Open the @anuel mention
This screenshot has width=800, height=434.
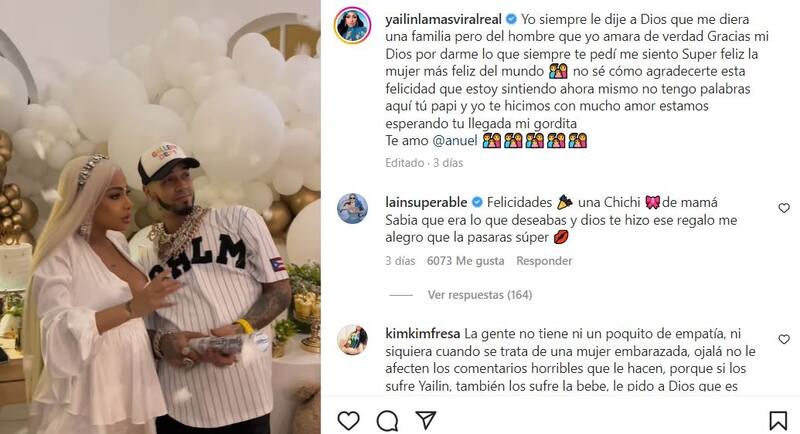pos(455,141)
